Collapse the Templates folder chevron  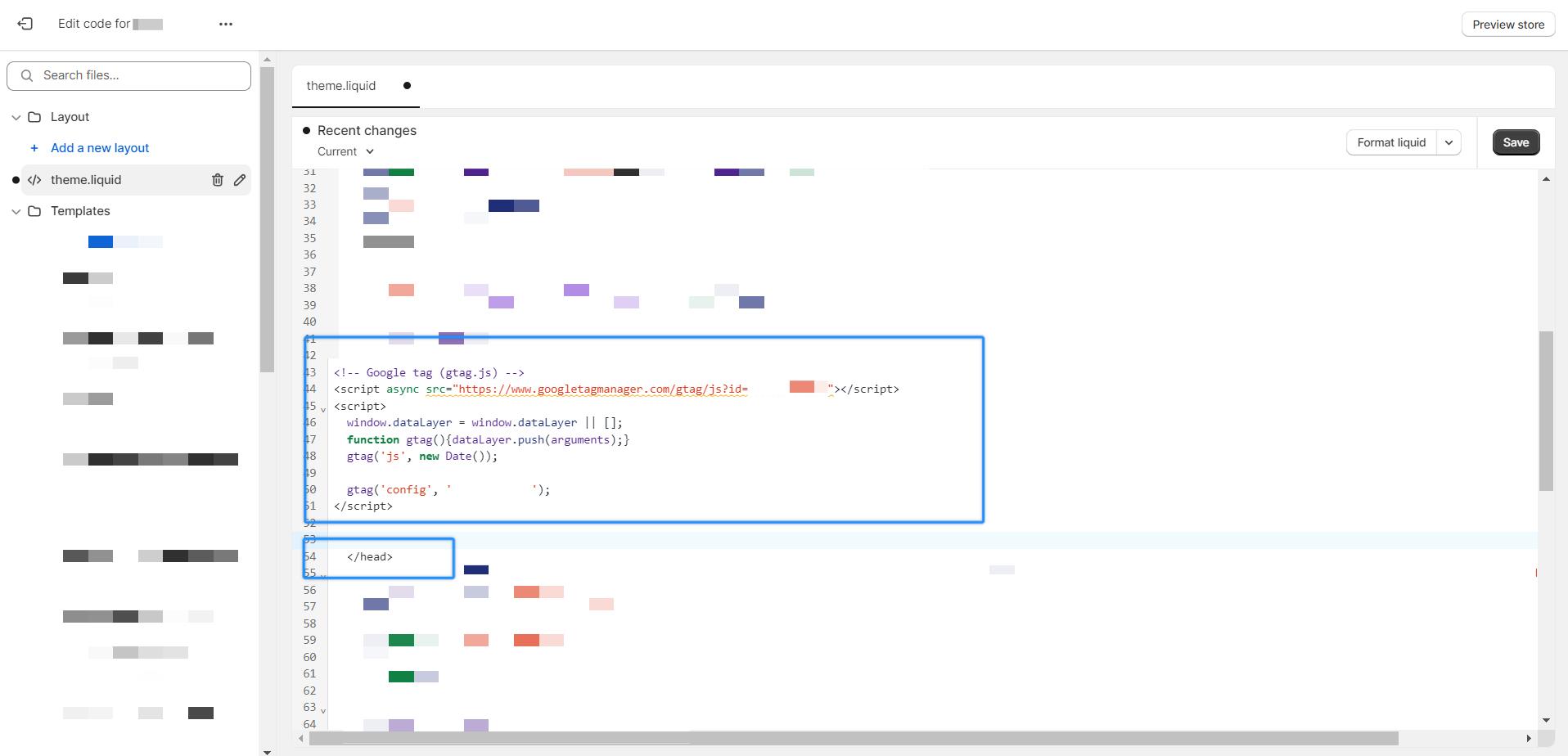16,211
